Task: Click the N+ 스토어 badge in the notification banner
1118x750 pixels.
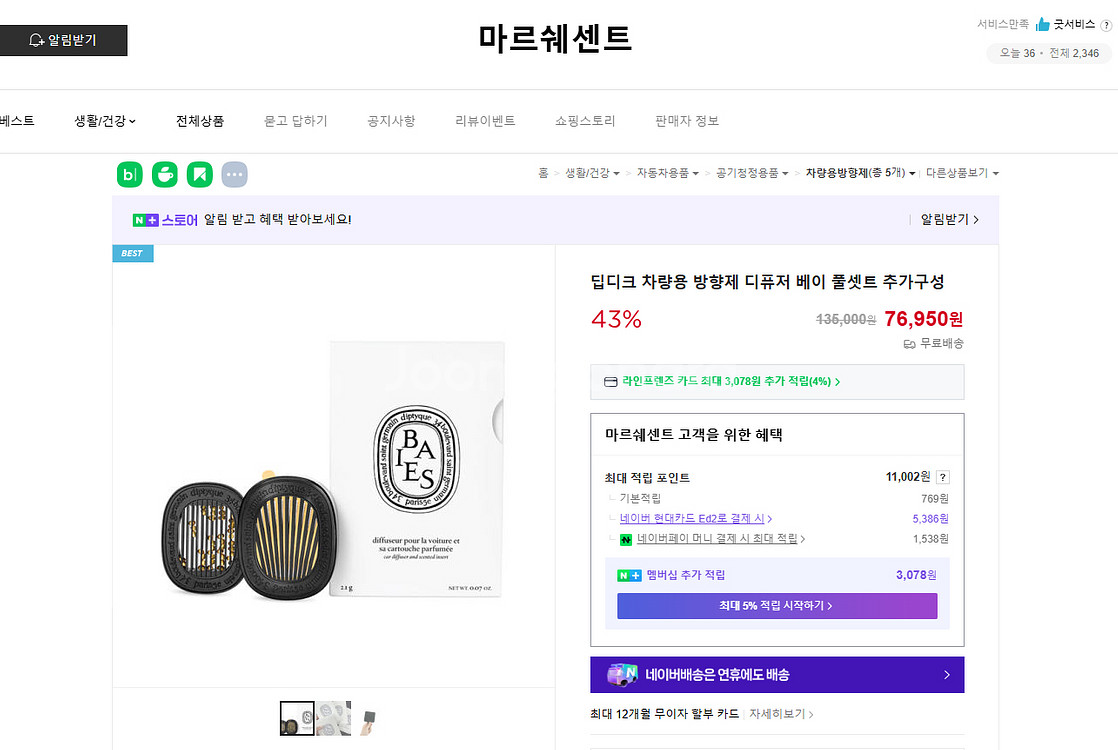Action: (x=148, y=219)
